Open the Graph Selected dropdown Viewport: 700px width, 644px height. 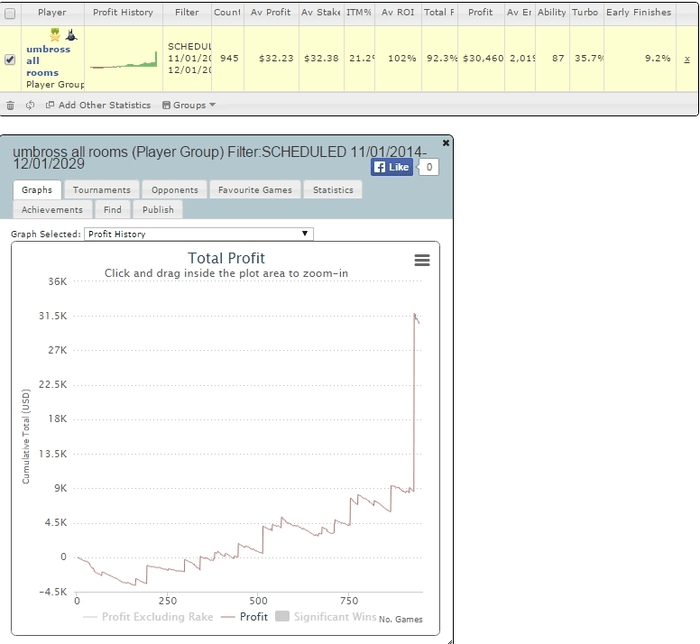(x=198, y=234)
